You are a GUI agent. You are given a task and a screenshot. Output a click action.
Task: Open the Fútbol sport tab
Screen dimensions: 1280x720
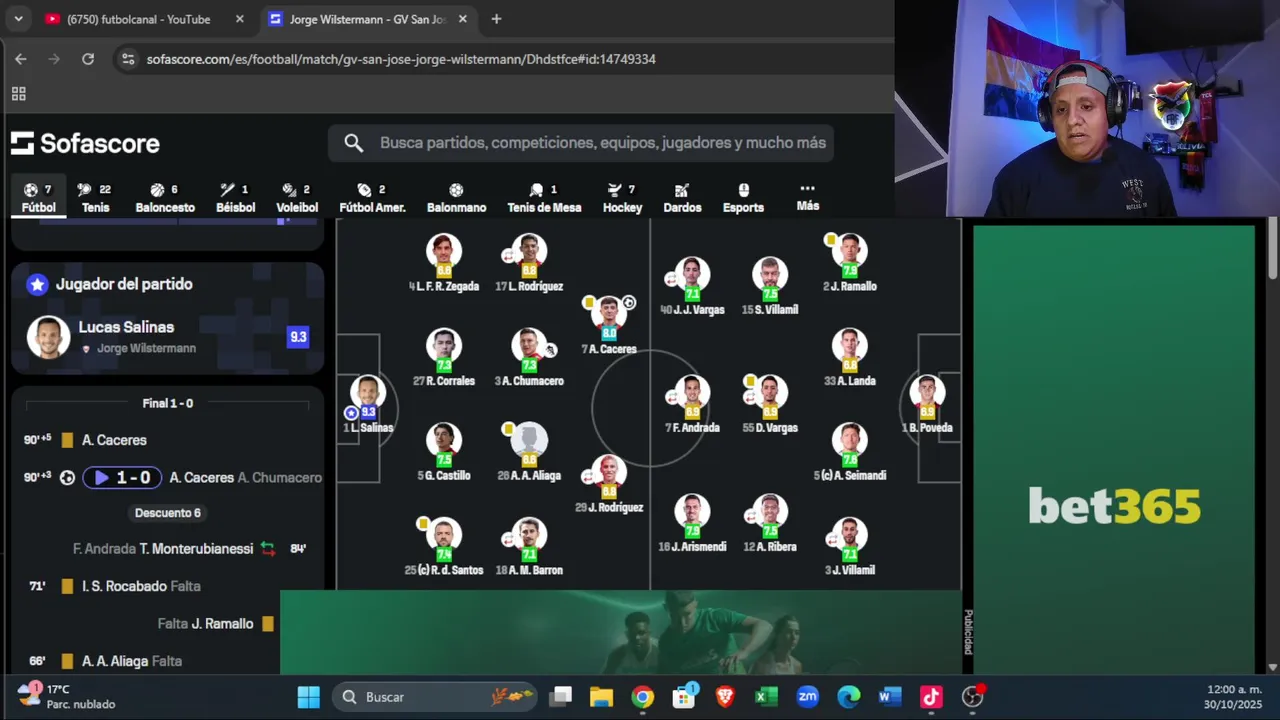[x=39, y=198]
